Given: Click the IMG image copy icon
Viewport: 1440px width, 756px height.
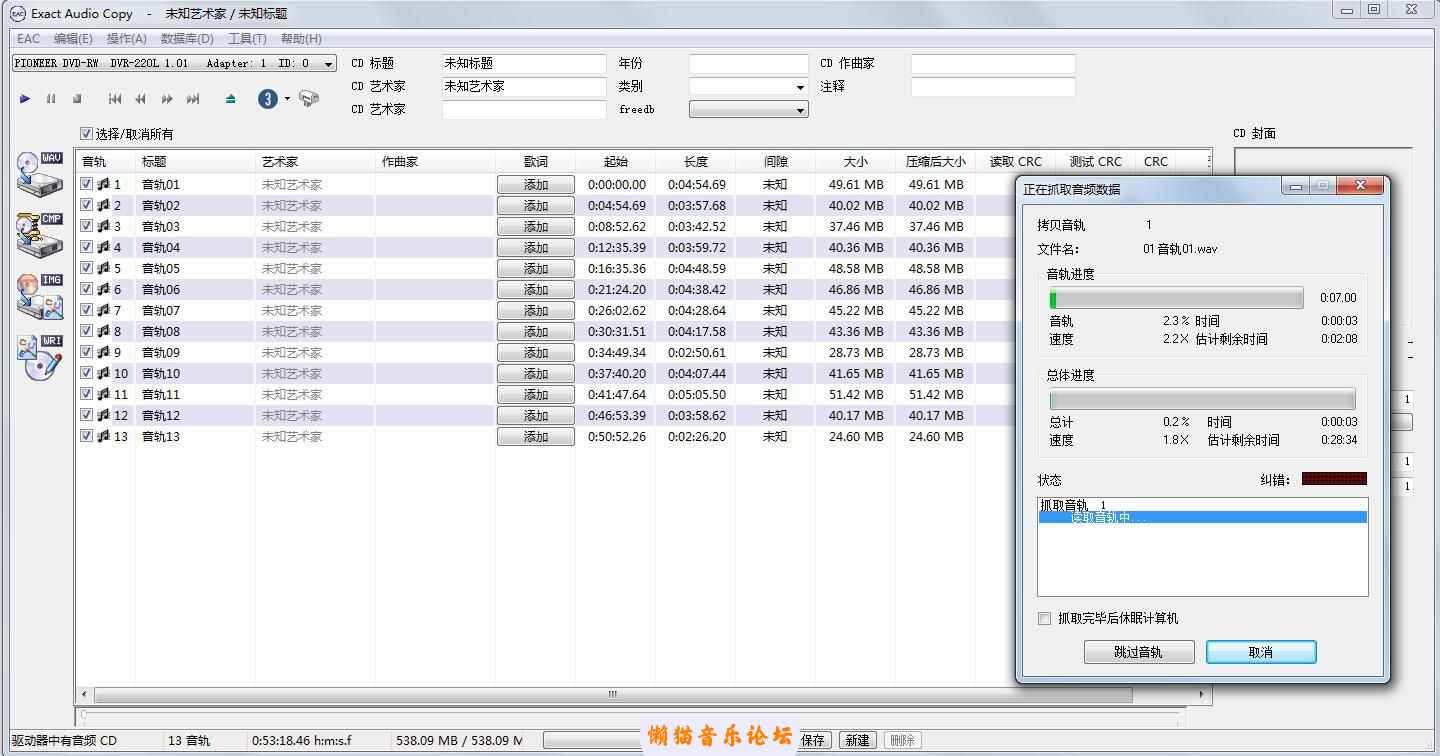Looking at the screenshot, I should tap(40, 298).
